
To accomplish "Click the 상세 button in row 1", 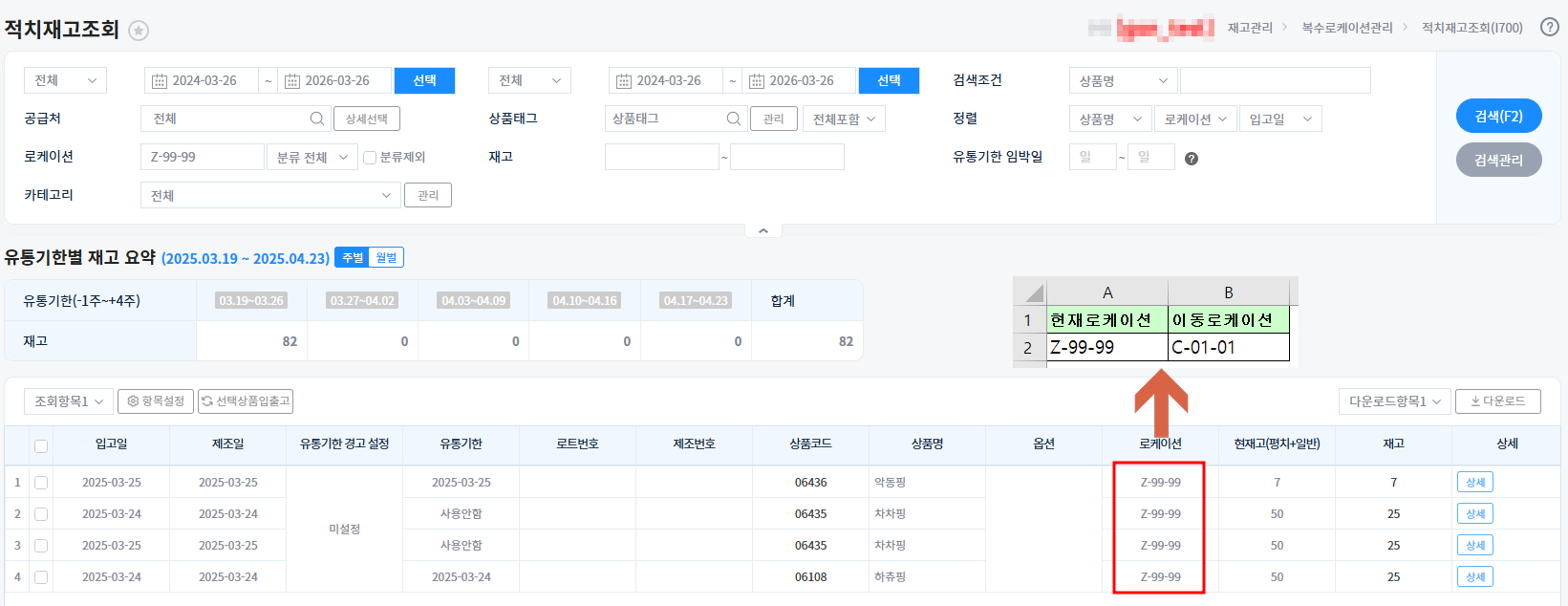I will coord(1474,483).
